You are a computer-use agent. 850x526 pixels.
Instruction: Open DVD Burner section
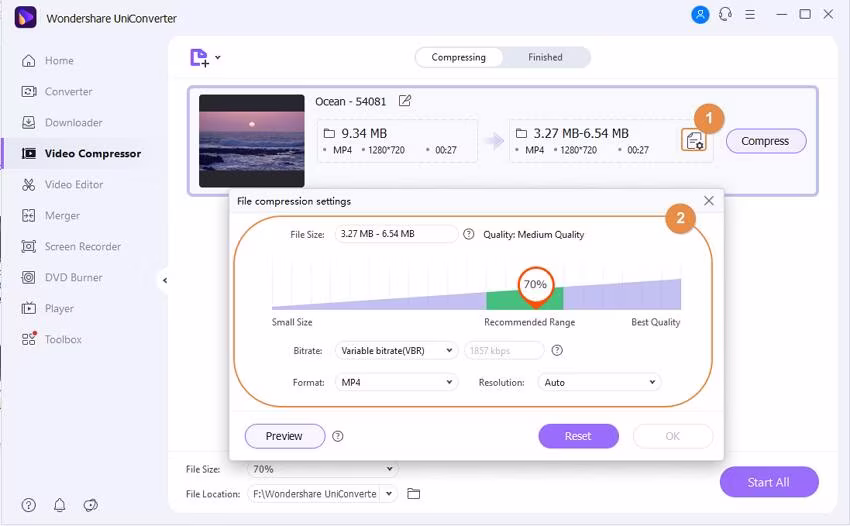[61, 277]
